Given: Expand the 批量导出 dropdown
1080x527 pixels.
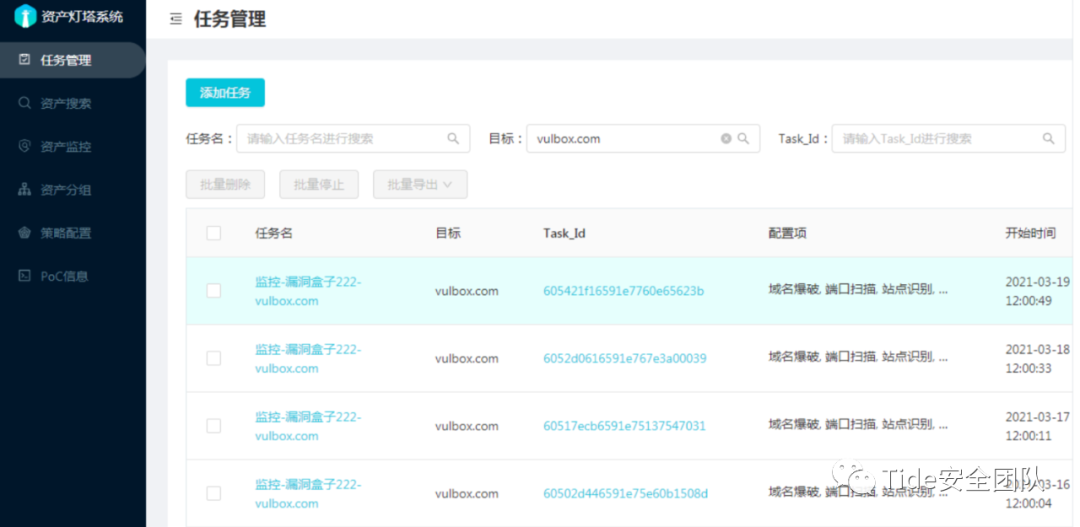Looking at the screenshot, I should (420, 184).
